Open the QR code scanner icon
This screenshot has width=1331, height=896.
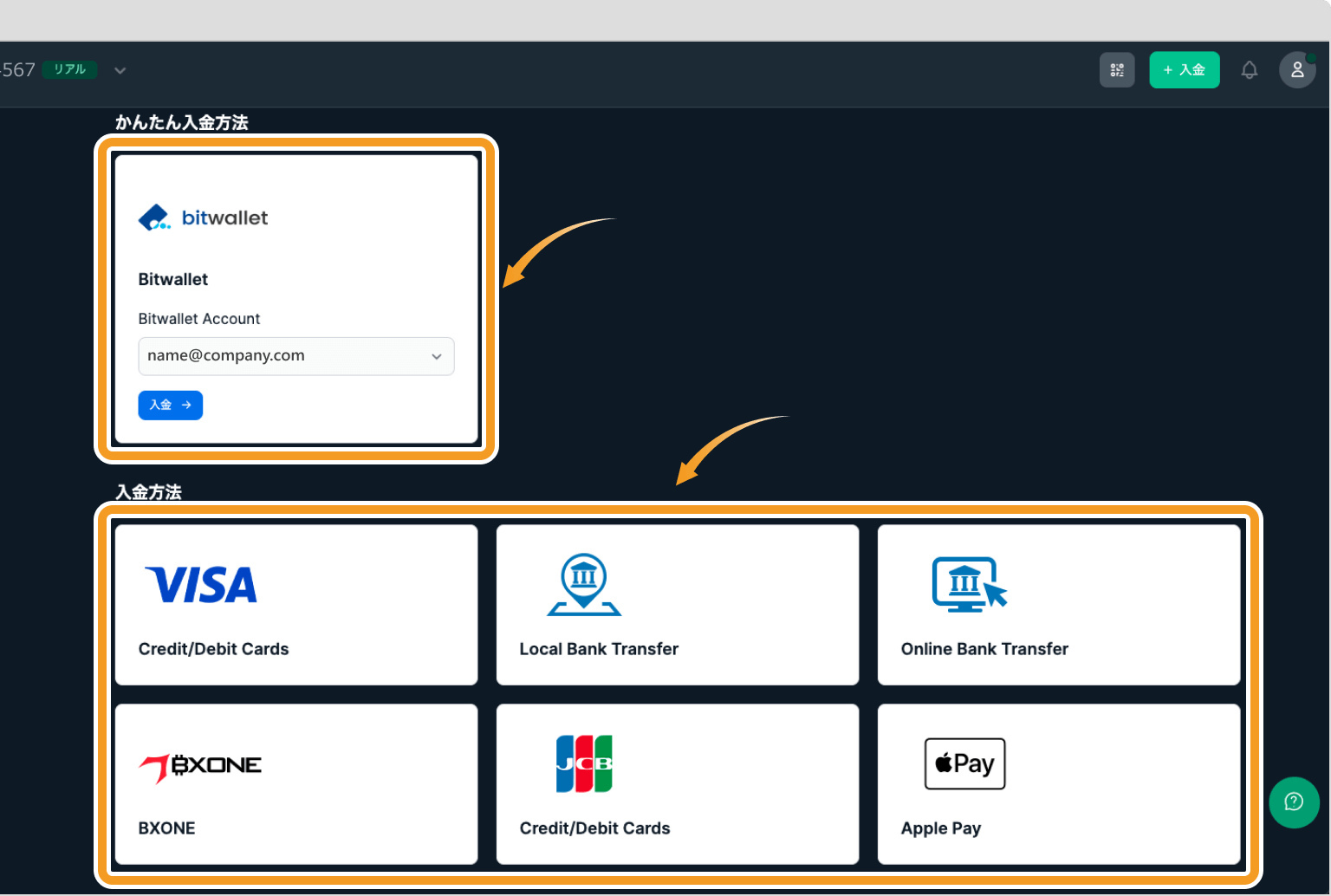(x=1117, y=70)
